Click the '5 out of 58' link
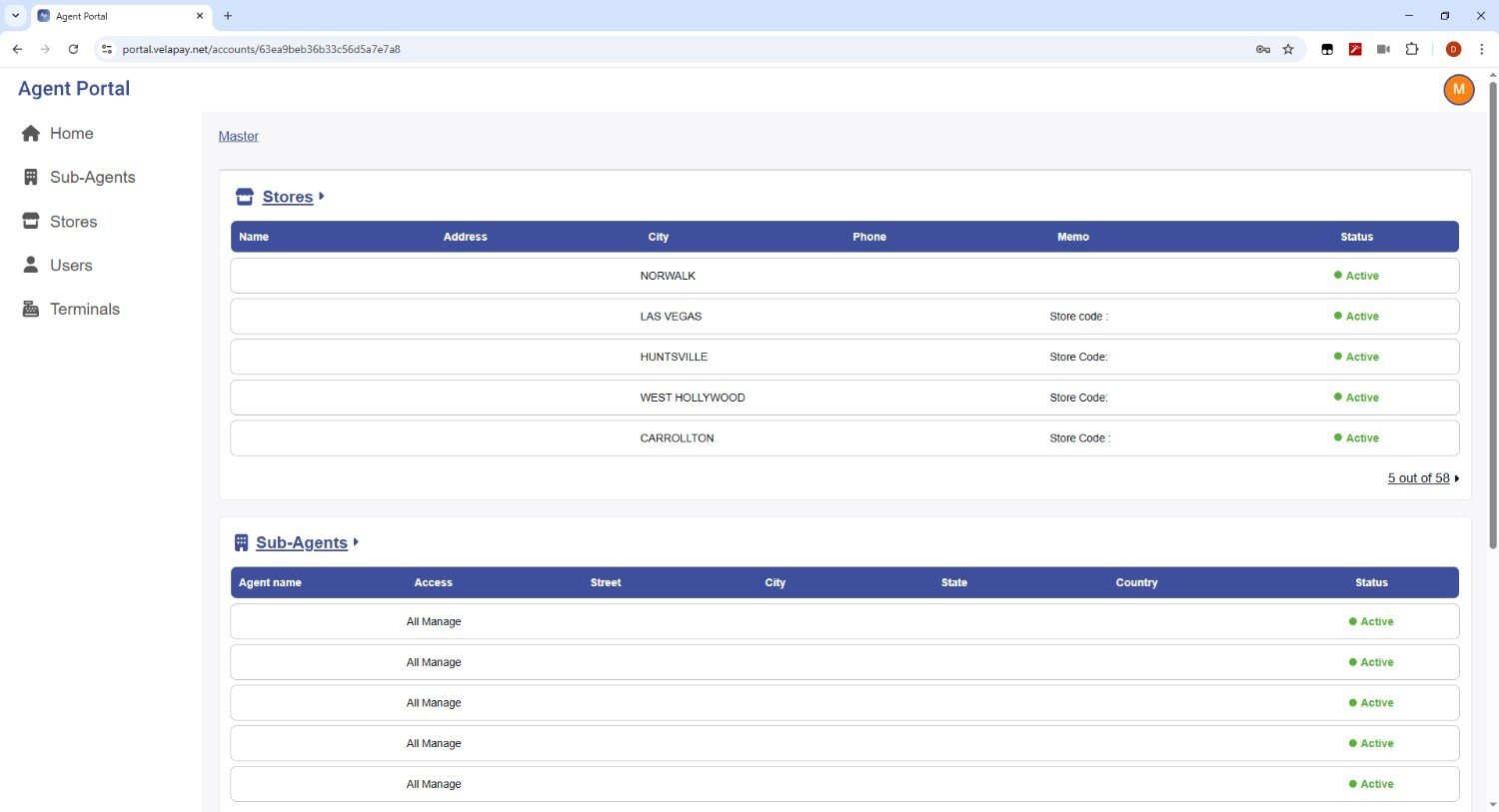 coord(1418,478)
